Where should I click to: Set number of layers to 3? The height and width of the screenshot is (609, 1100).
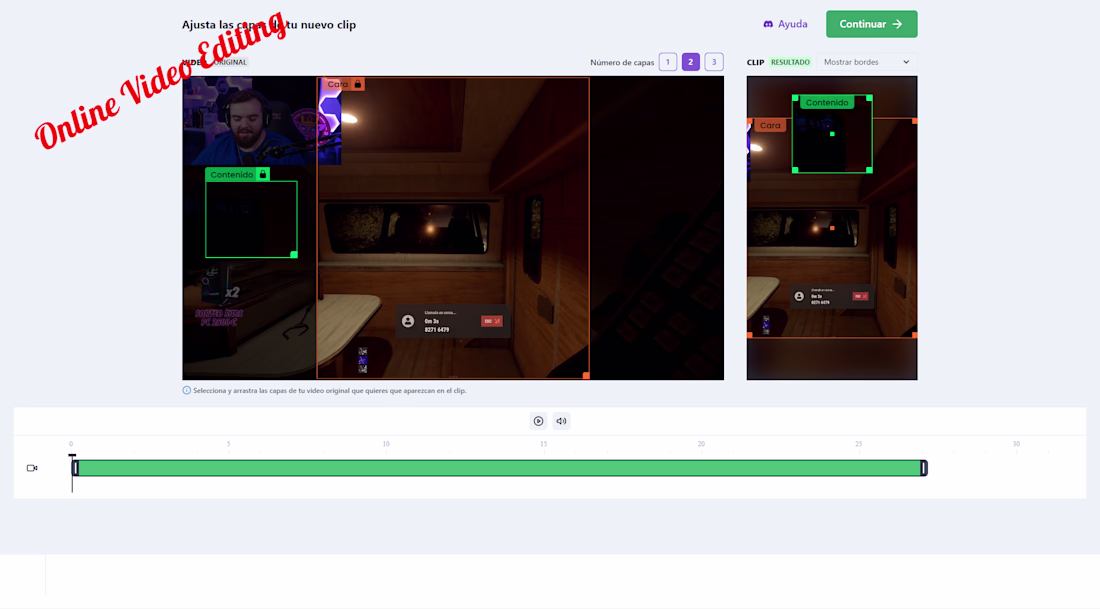click(714, 62)
